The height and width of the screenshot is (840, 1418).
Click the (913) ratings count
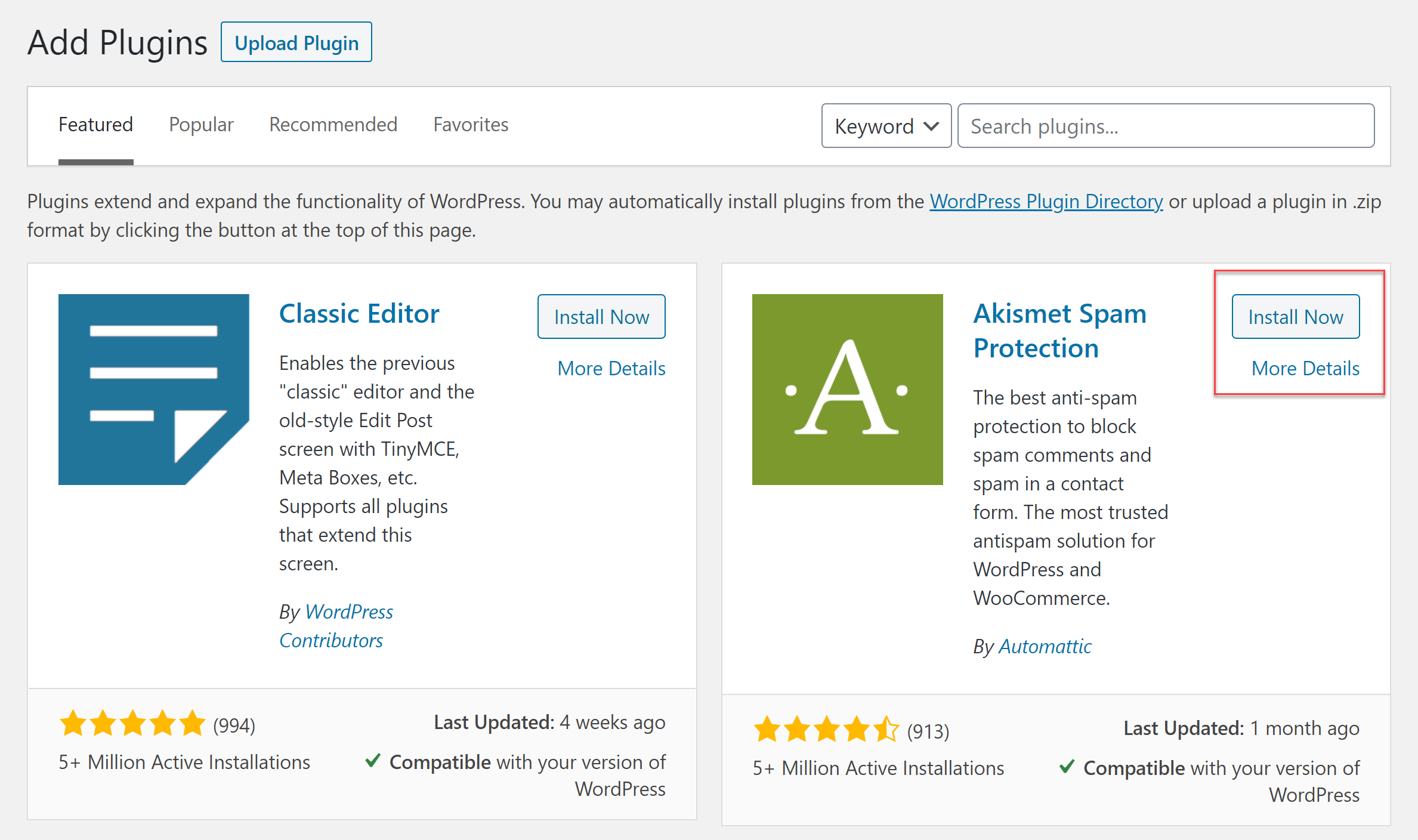point(928,731)
